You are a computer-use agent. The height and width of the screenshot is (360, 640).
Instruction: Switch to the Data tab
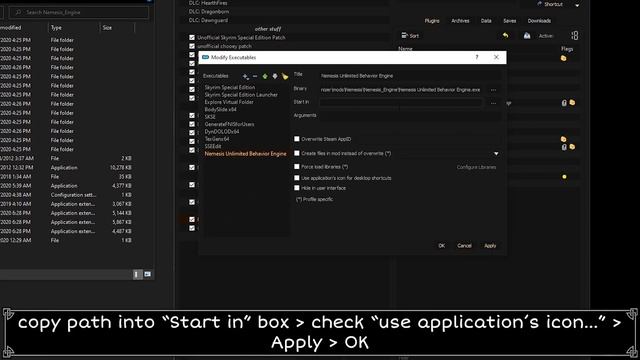486,21
